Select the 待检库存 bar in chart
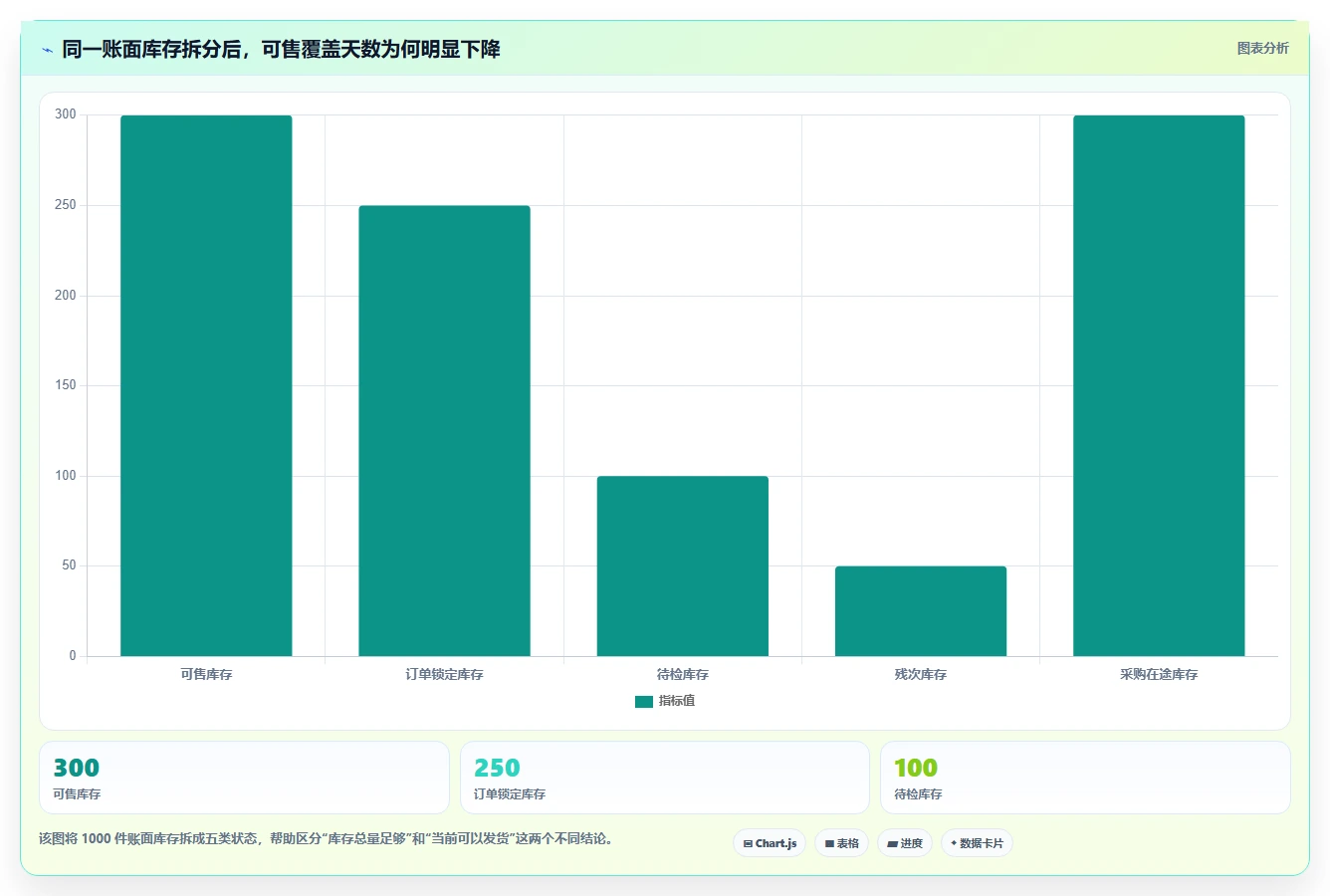Screen dimensions: 1330x896 point(683,566)
